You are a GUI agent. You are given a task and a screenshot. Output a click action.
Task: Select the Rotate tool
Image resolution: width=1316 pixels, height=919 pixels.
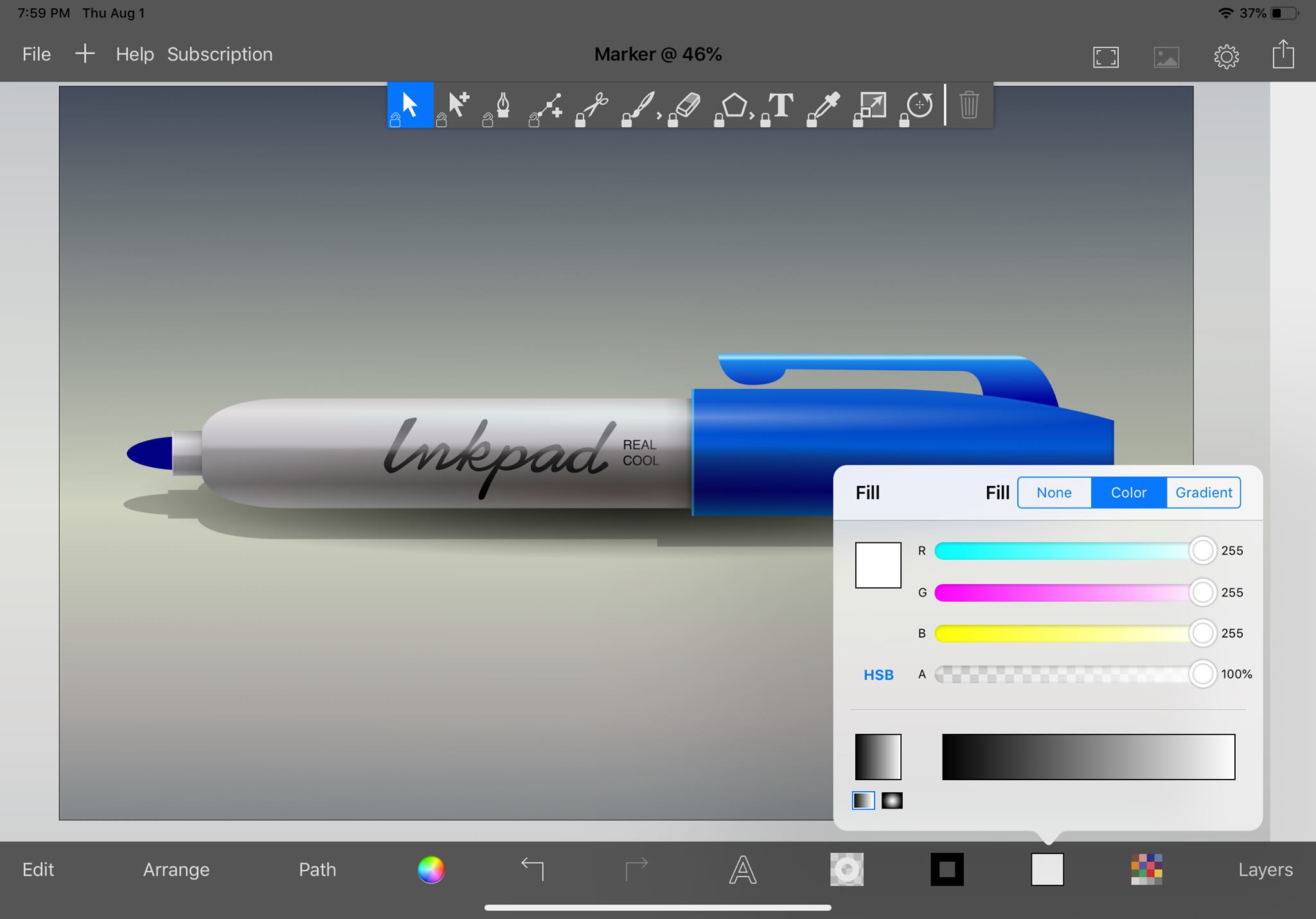920,105
